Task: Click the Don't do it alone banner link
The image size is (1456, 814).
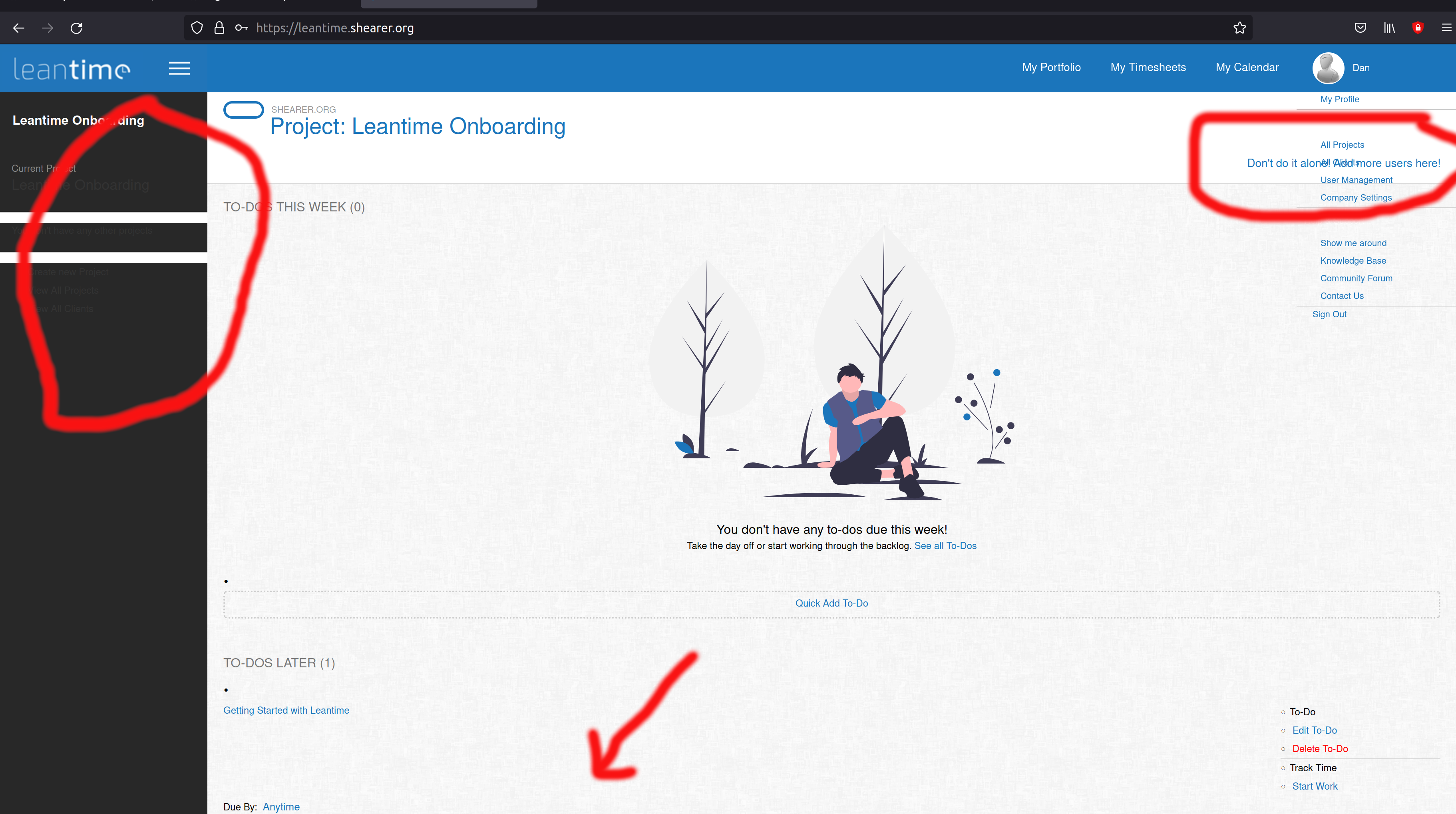Action: pos(1343,163)
